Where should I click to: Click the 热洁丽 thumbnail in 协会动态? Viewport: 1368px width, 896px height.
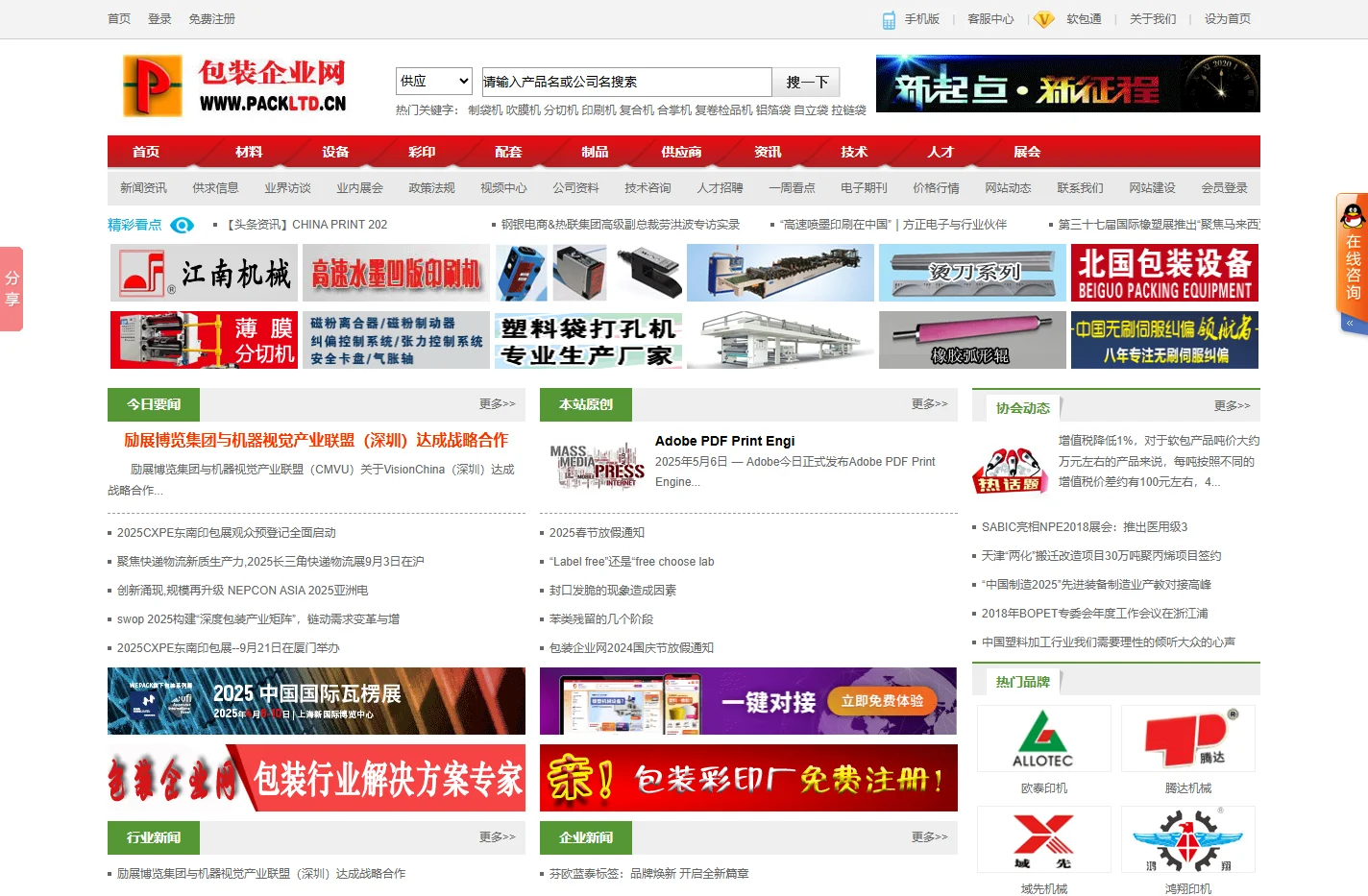coord(1010,470)
